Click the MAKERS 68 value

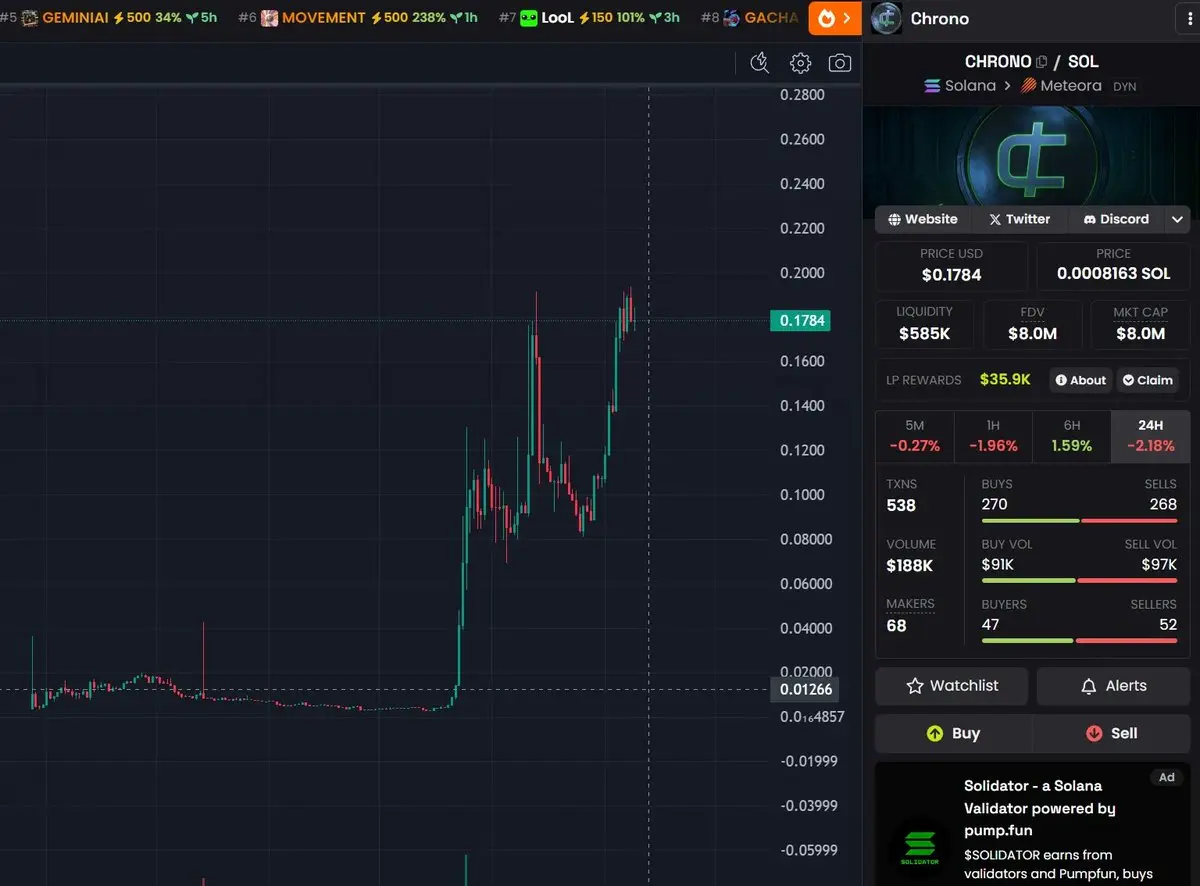(896, 626)
